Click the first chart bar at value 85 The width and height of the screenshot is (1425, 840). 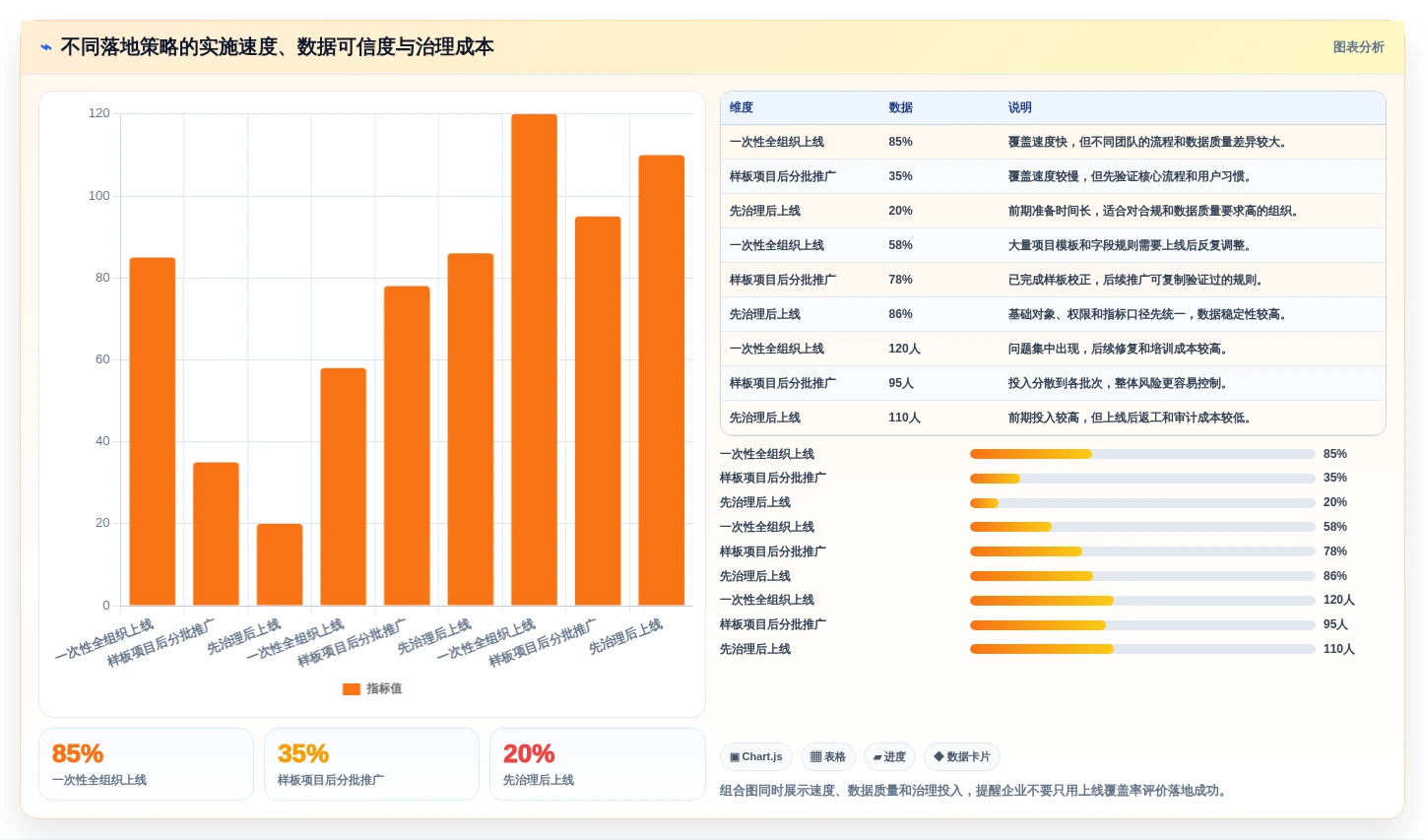pyautogui.click(x=153, y=431)
